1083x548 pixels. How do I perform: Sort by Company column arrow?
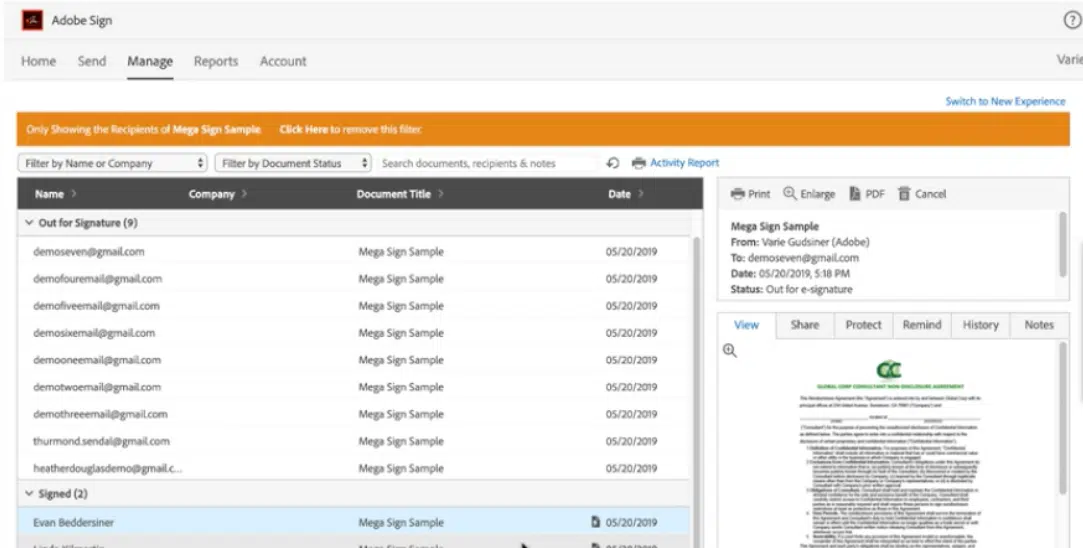pos(244,194)
